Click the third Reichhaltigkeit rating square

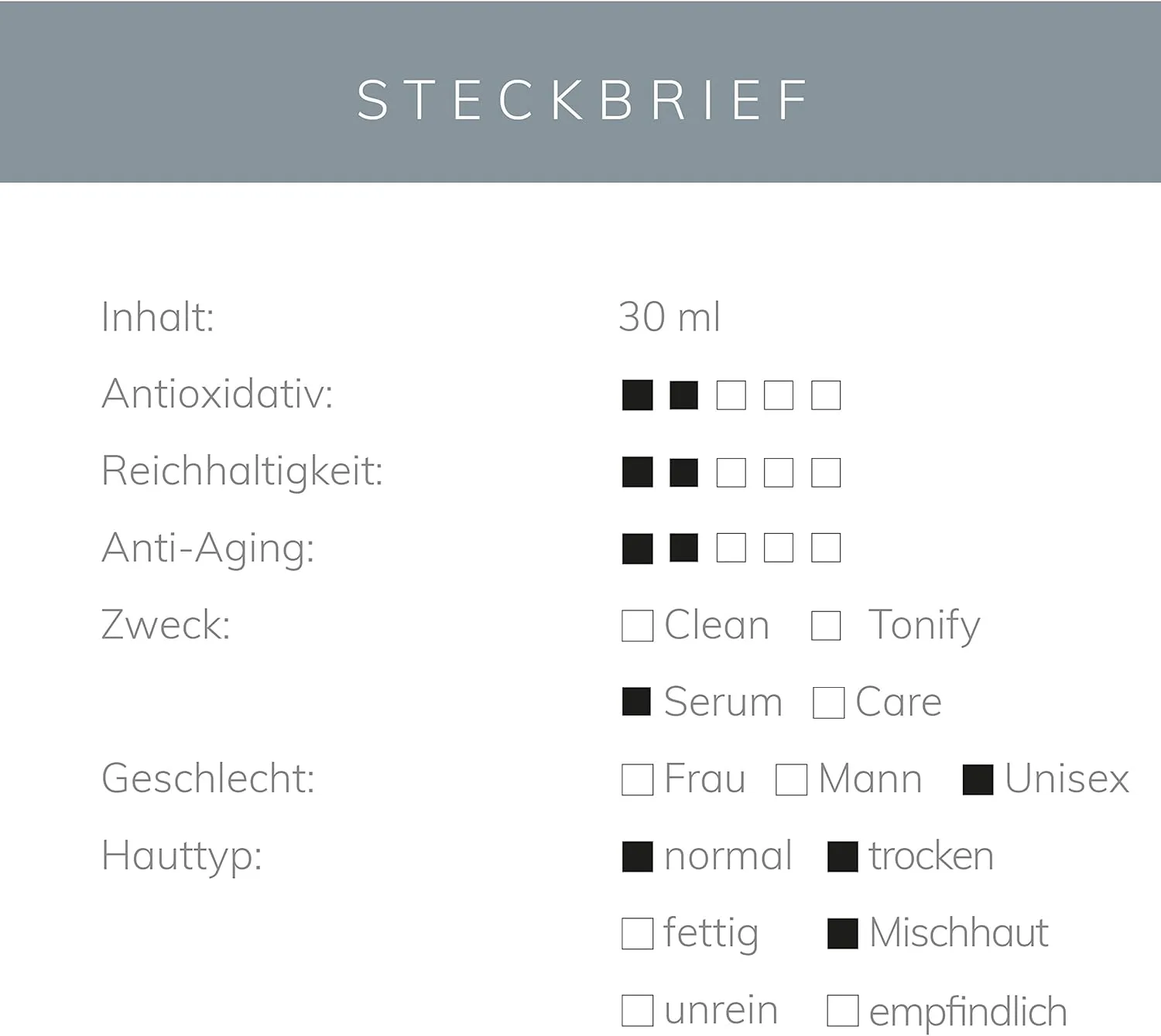731,472
